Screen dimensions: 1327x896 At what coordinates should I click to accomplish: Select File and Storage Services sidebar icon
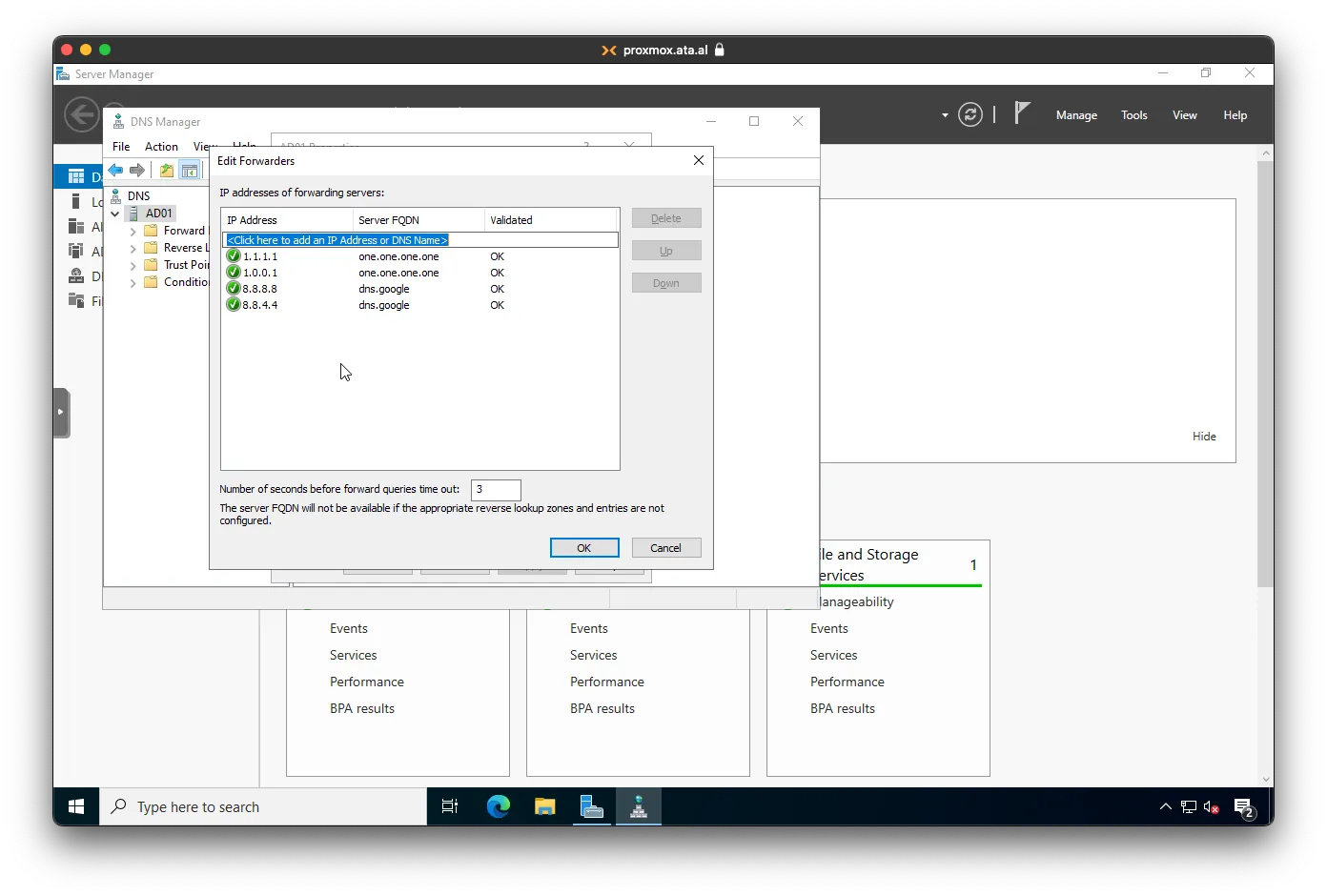click(76, 300)
